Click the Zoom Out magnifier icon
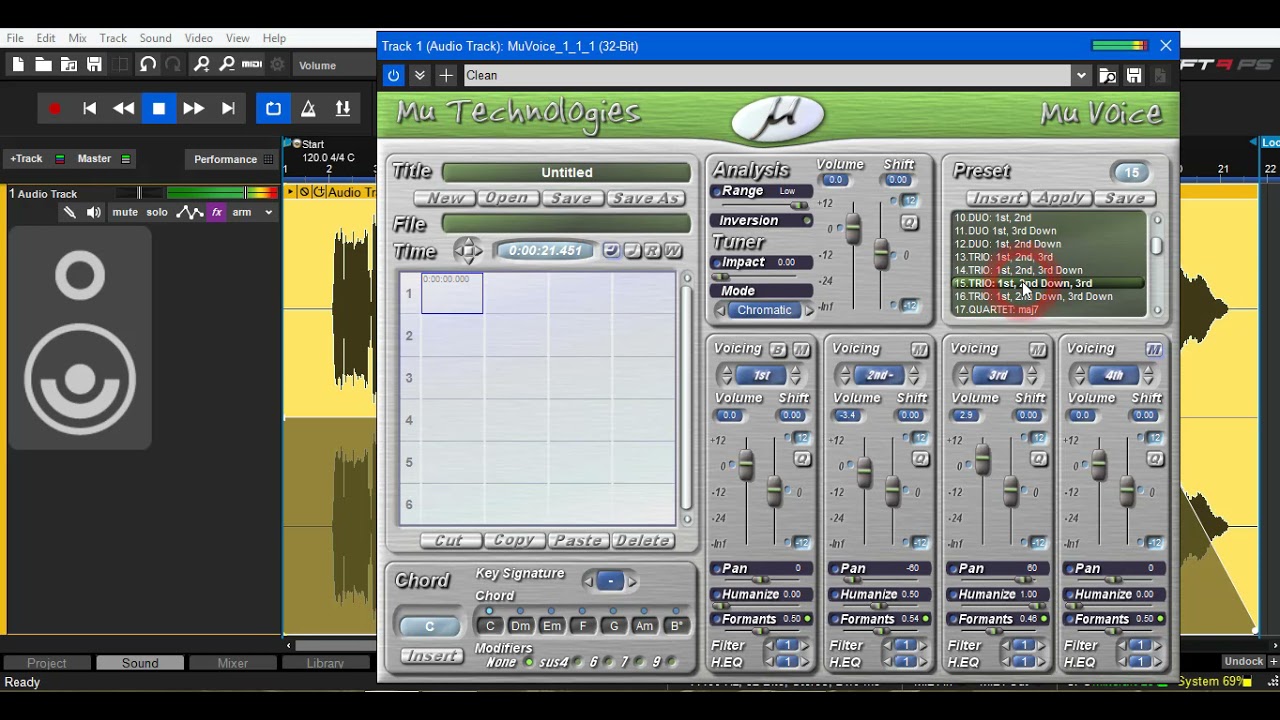Screen dimensions: 1280x720 click(x=226, y=65)
